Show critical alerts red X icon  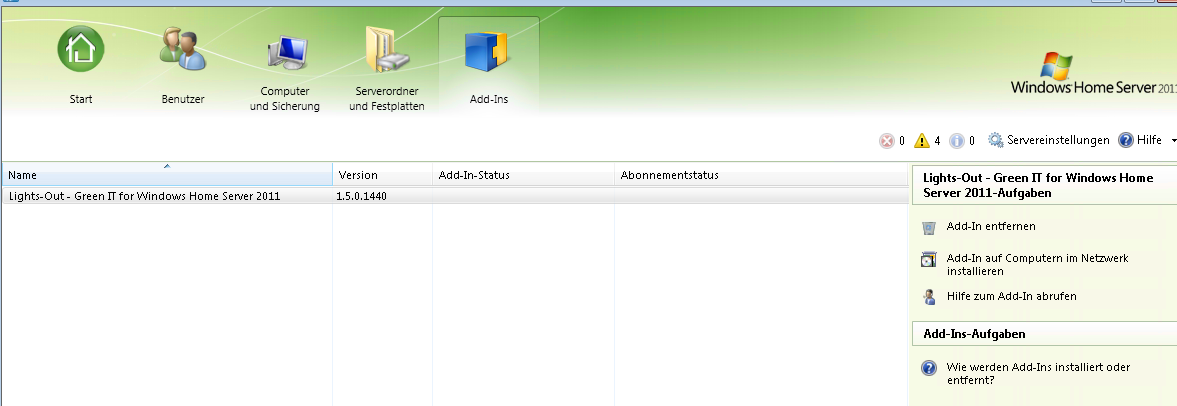point(887,141)
